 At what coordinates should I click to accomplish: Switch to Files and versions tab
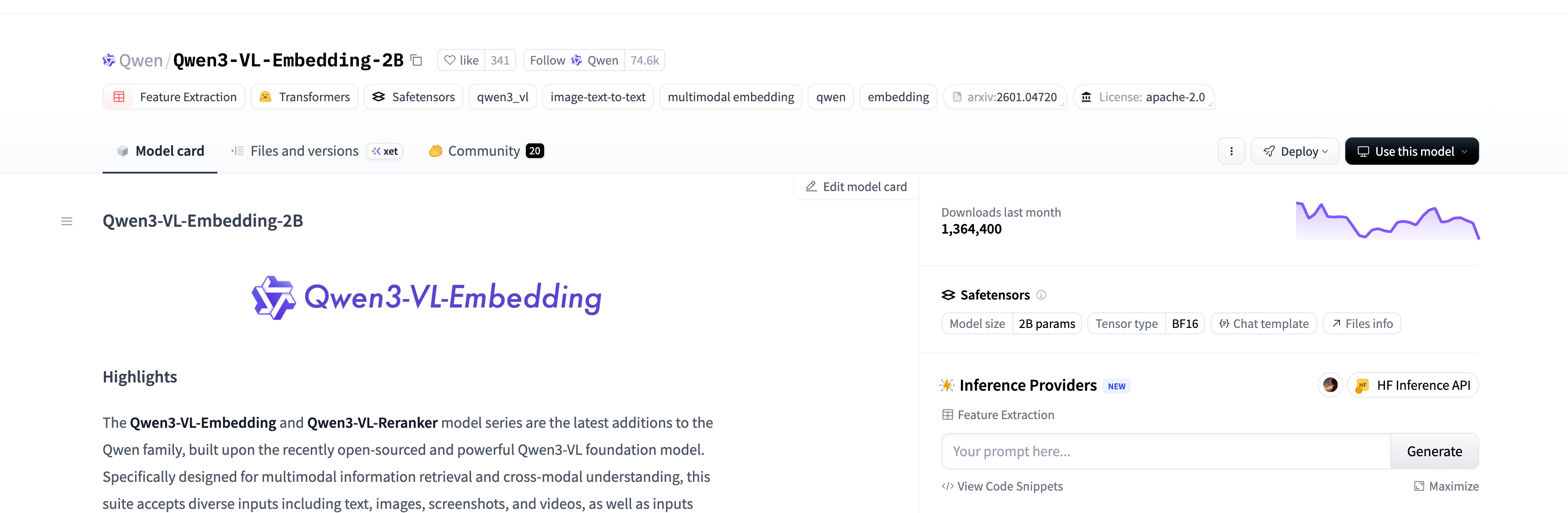click(304, 151)
